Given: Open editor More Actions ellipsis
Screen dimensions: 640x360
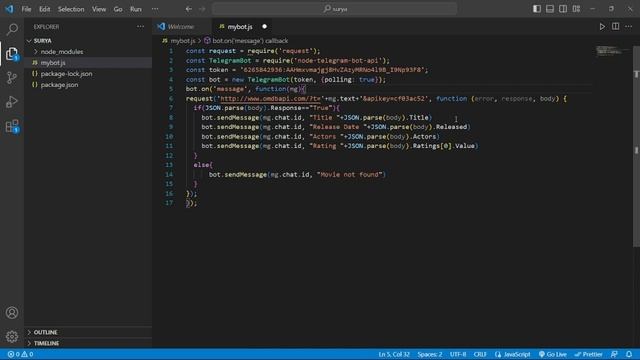Looking at the screenshot, I should tap(629, 27).
